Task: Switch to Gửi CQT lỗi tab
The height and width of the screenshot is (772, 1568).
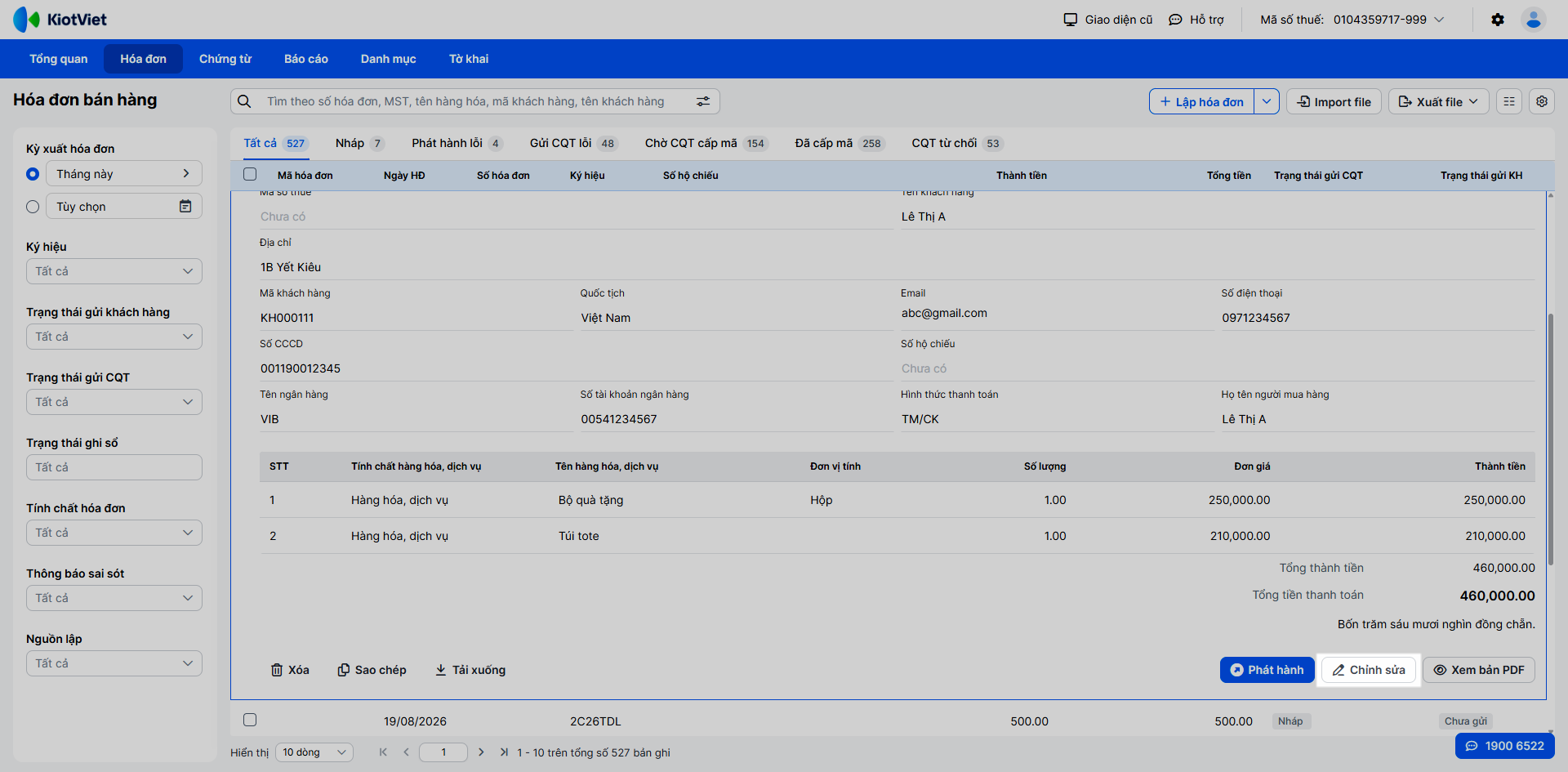Action: coord(574,143)
